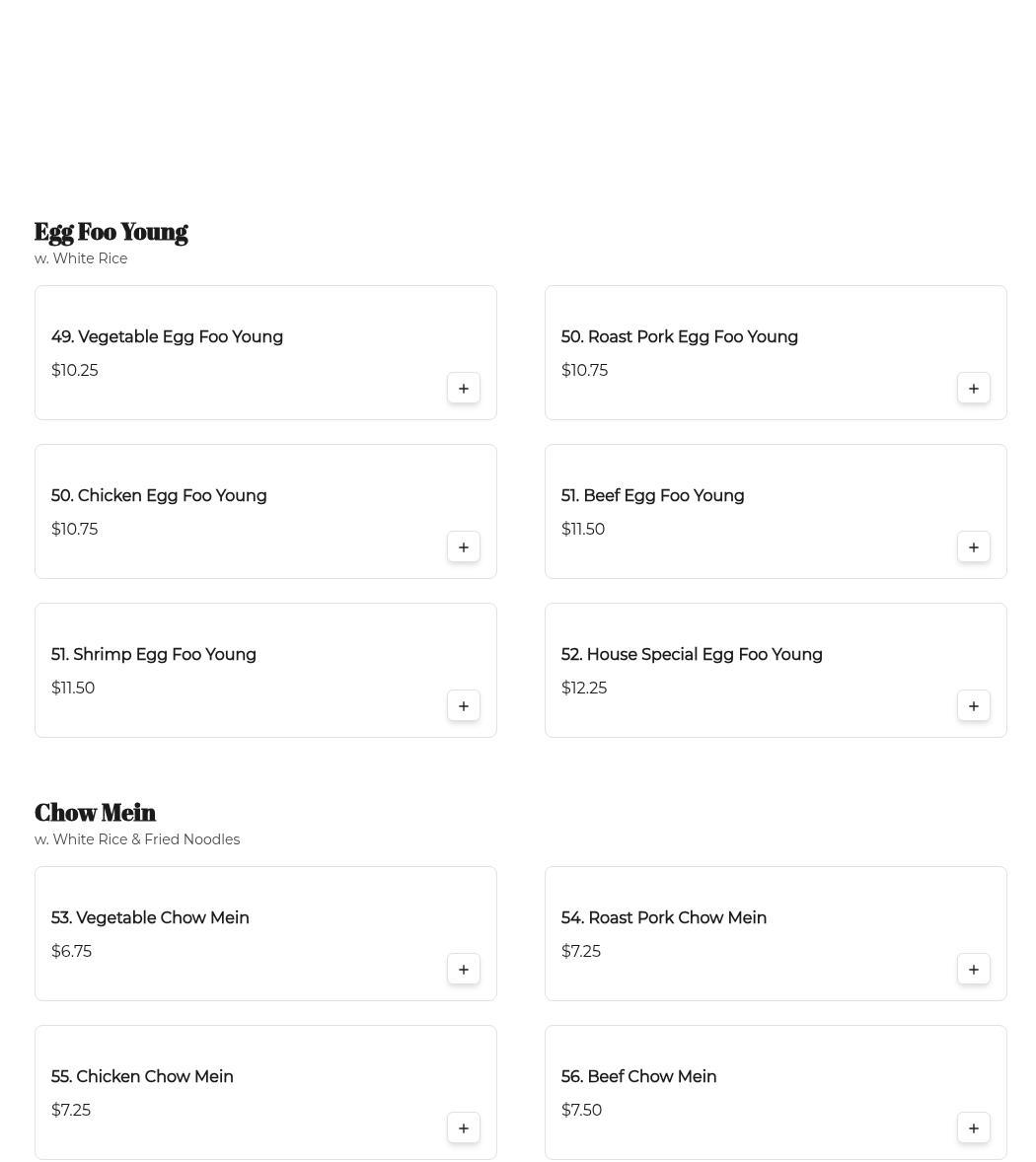Screen dimensions: 1036x1162
Task: Open the Vegetable Egg Foo Young item title
Action: click(167, 337)
